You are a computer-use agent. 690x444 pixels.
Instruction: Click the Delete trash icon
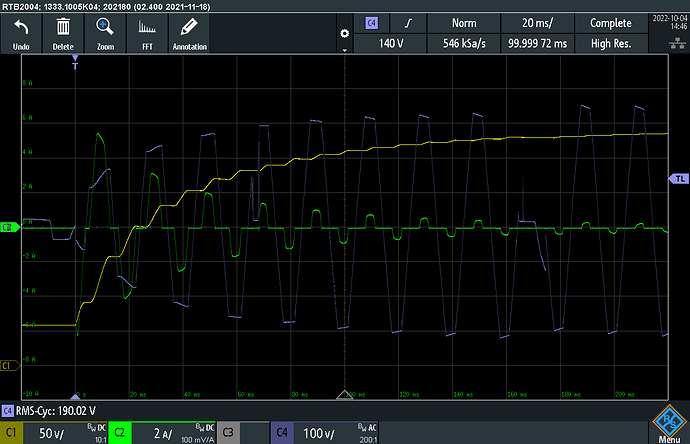[63, 33]
